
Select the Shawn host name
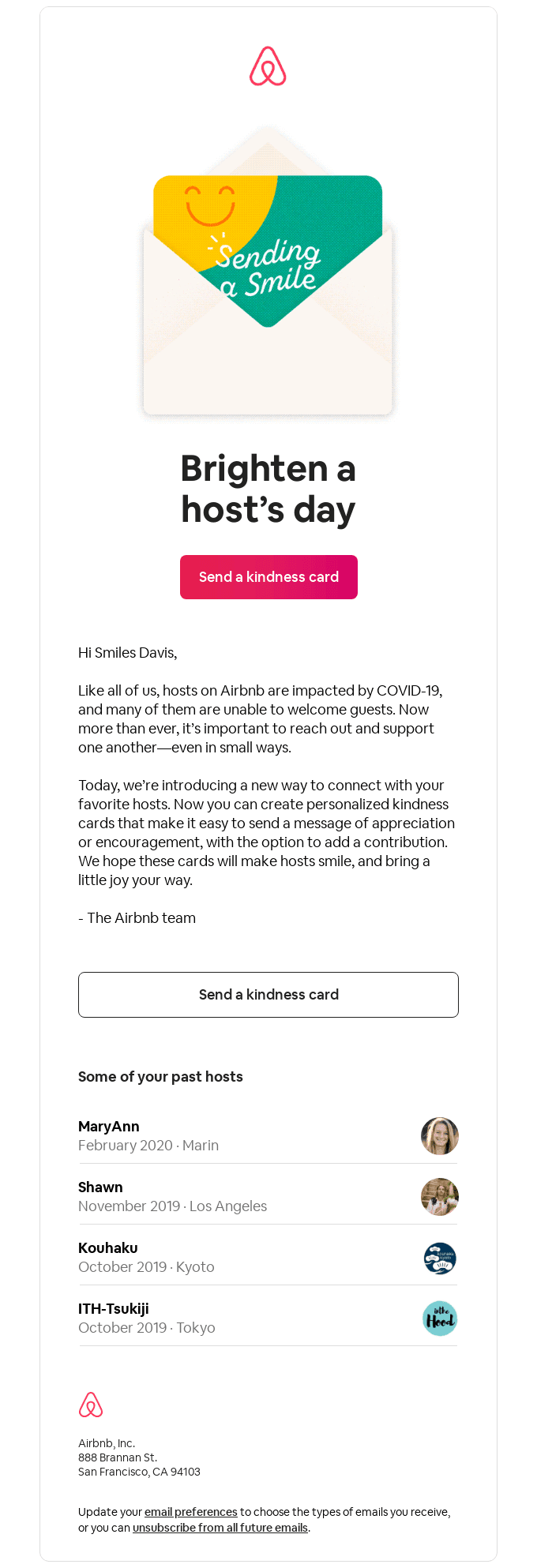100,1187
